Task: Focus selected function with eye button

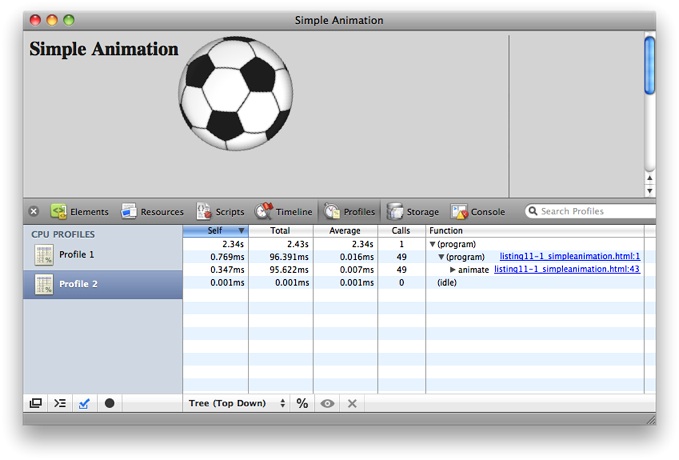Action: click(327, 403)
